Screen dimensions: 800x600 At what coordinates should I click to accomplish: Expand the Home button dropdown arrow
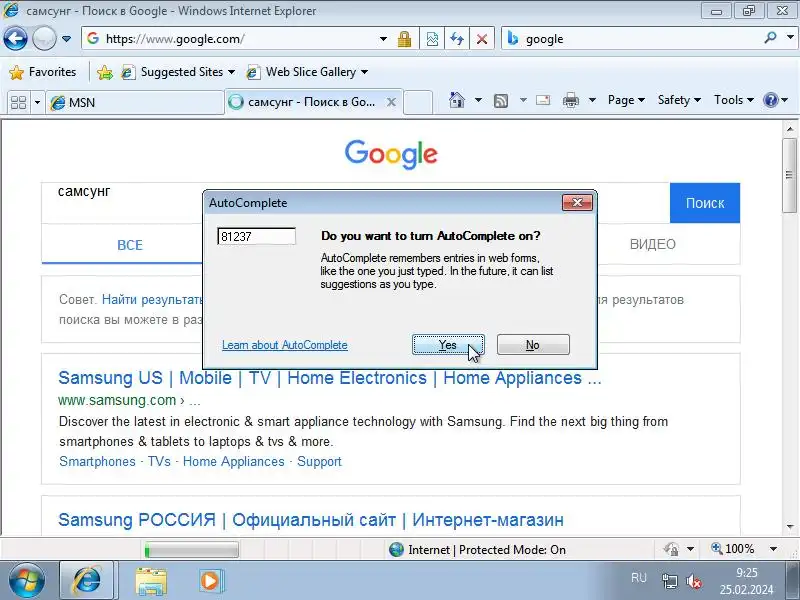click(478, 100)
